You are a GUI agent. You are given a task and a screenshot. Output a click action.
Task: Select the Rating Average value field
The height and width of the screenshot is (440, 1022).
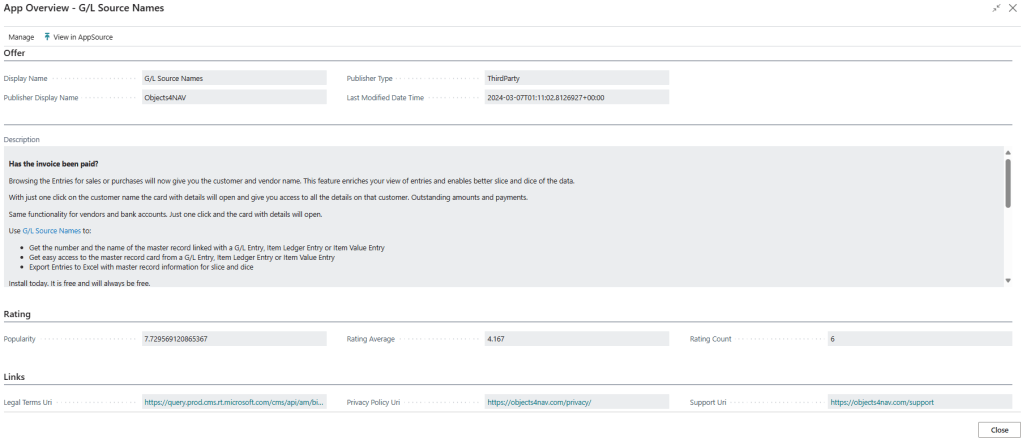[x=576, y=339]
